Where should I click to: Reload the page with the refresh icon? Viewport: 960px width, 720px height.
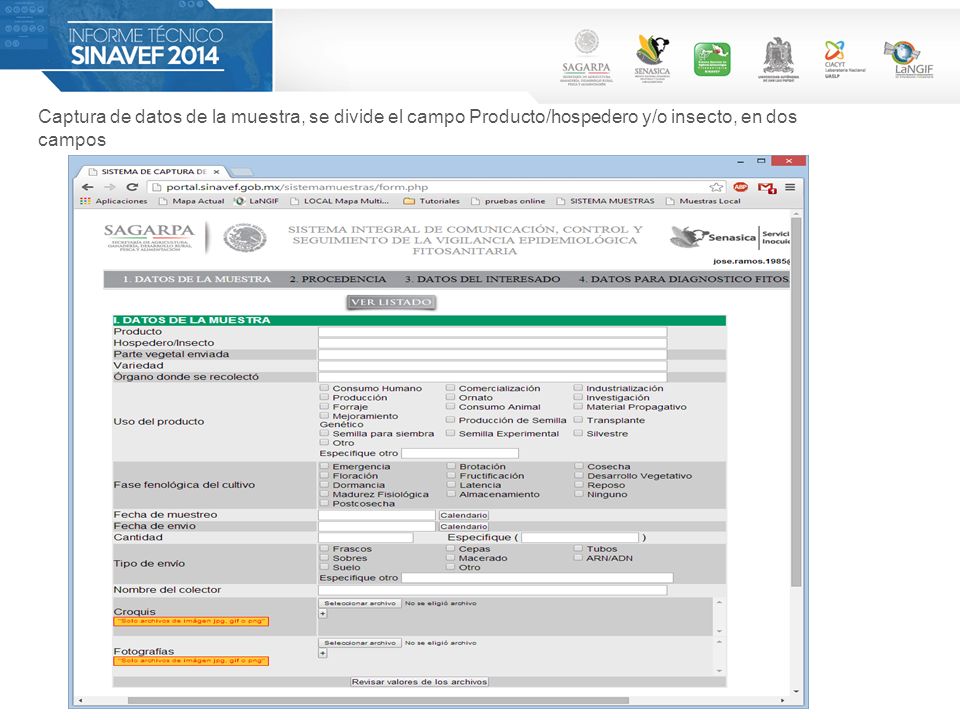coord(132,187)
